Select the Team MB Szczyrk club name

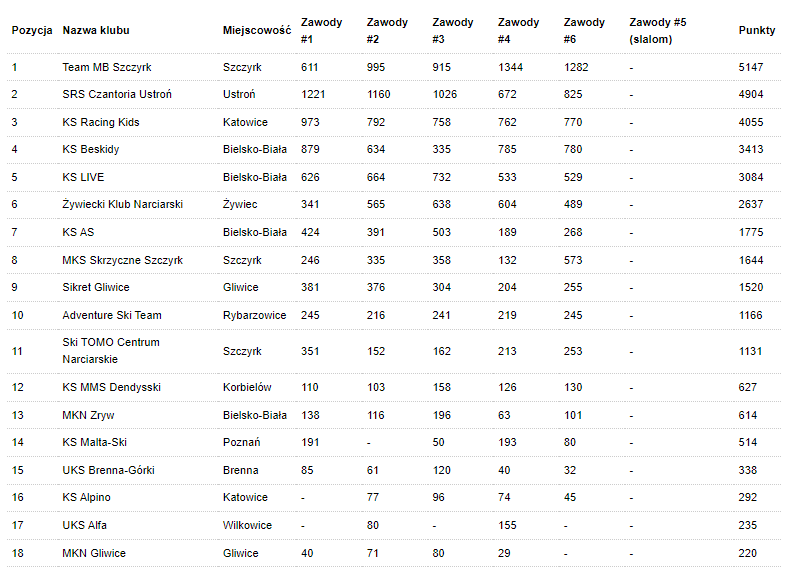107,67
